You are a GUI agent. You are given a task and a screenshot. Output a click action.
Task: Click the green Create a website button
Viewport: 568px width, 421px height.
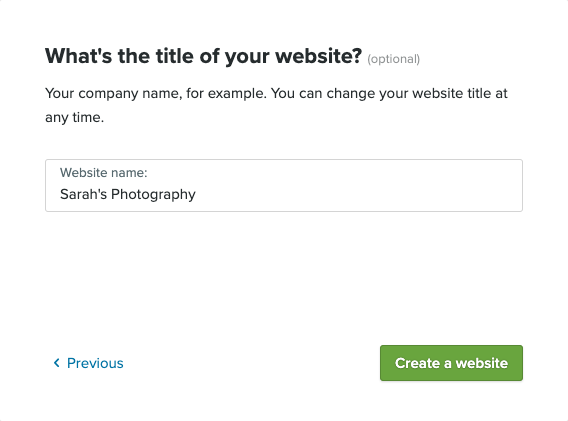click(451, 363)
